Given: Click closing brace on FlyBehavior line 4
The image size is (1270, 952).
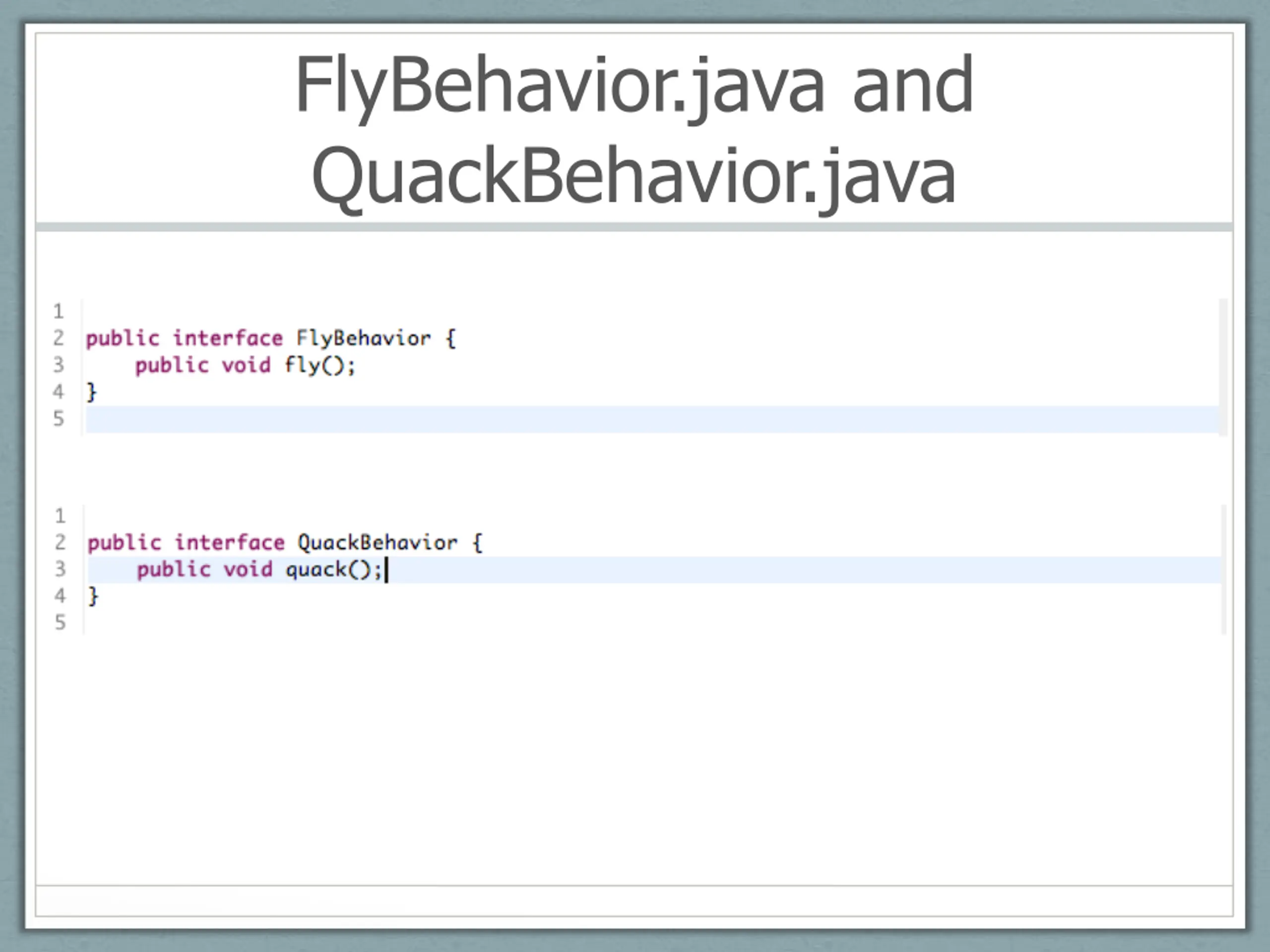Looking at the screenshot, I should click(91, 392).
